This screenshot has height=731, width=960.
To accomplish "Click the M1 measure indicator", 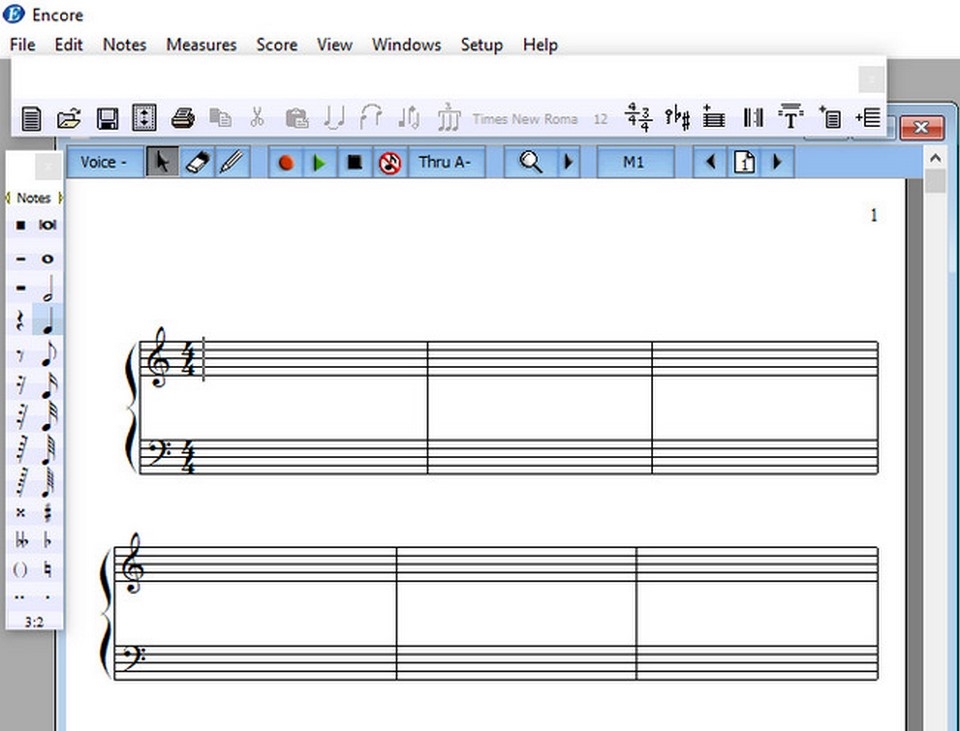I will 635,162.
